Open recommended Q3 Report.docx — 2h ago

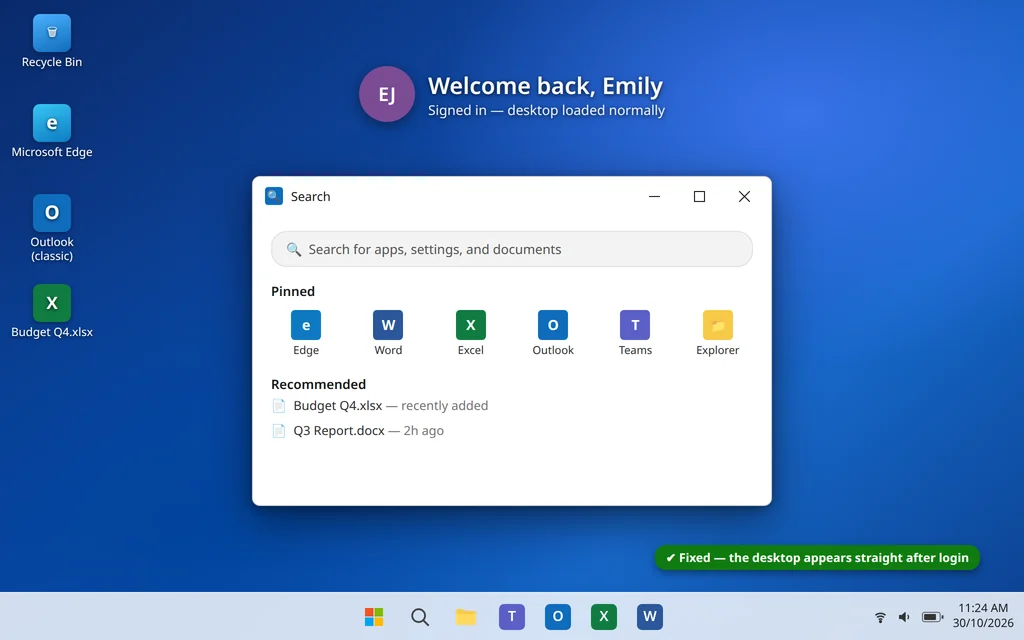click(x=358, y=430)
